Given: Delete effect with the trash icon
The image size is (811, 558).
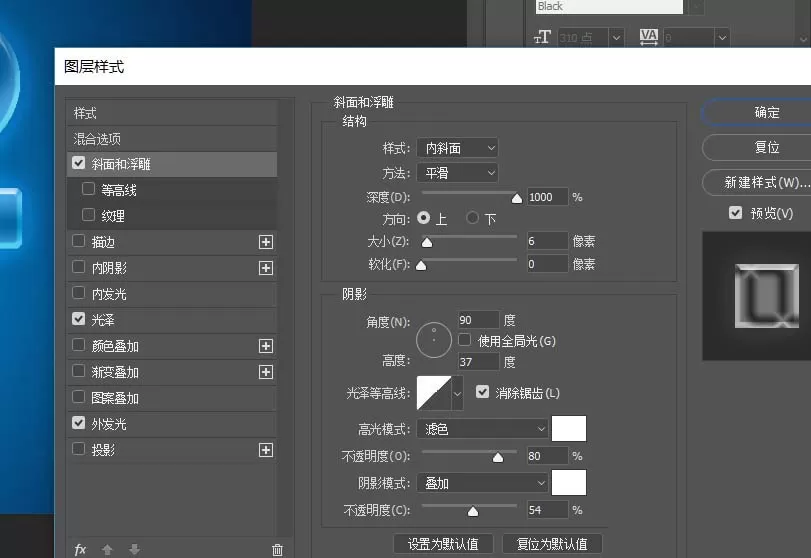Looking at the screenshot, I should click(277, 550).
